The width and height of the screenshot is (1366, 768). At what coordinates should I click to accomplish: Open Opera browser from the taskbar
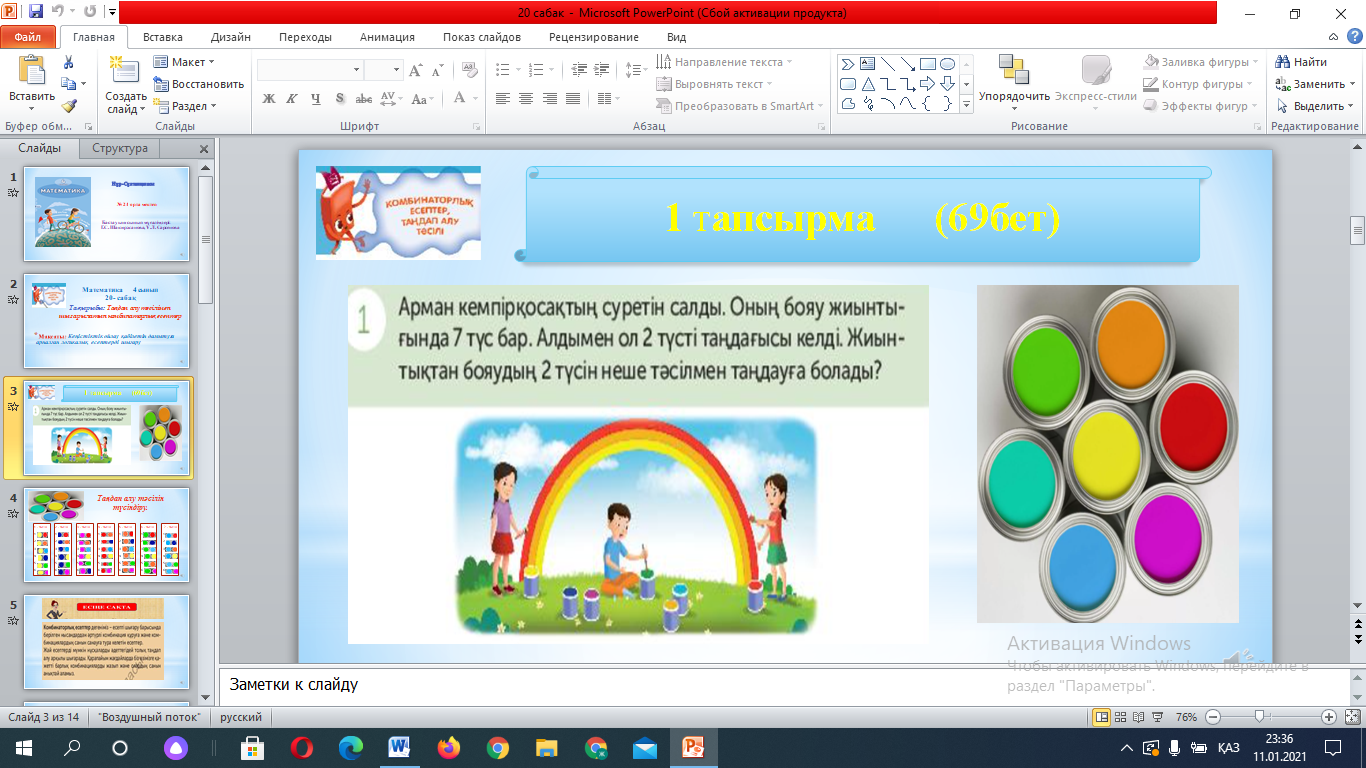tap(301, 747)
